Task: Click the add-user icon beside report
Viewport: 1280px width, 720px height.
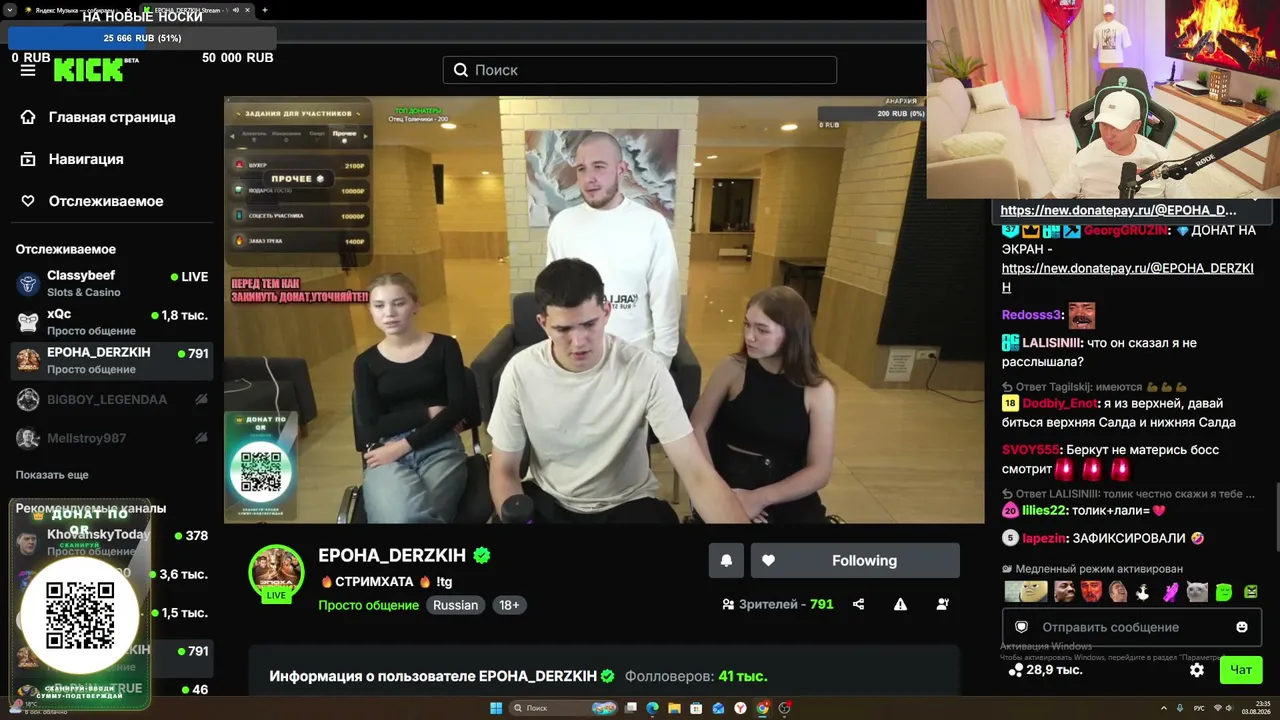Action: (942, 604)
